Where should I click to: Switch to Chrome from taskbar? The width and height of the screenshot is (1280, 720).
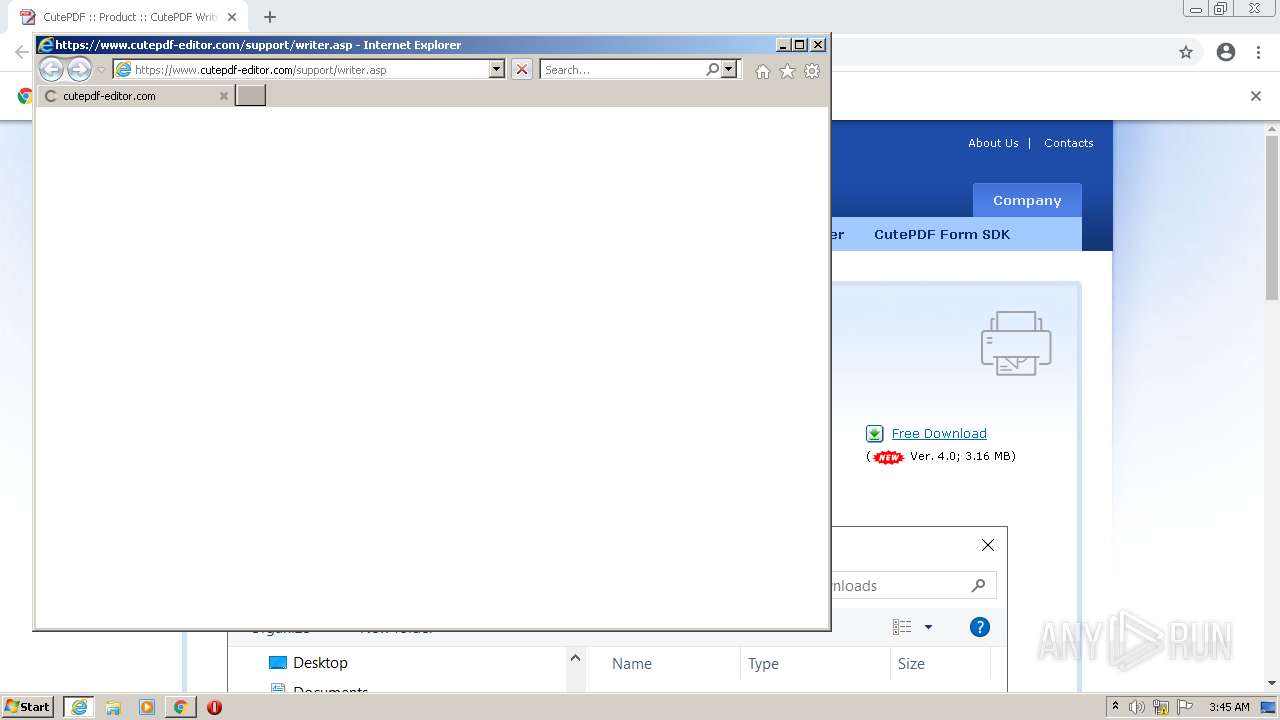click(x=180, y=707)
